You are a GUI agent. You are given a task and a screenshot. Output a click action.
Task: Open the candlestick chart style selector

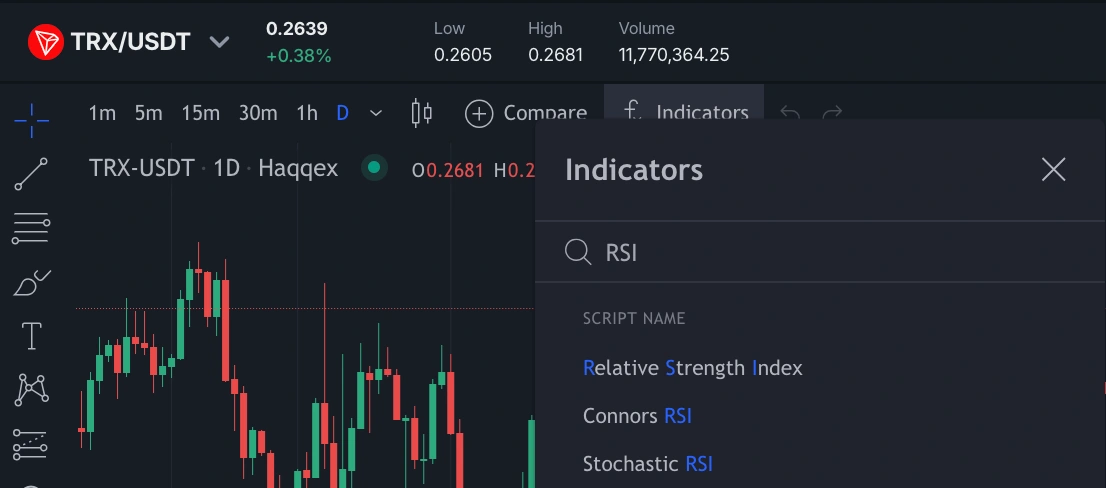422,113
